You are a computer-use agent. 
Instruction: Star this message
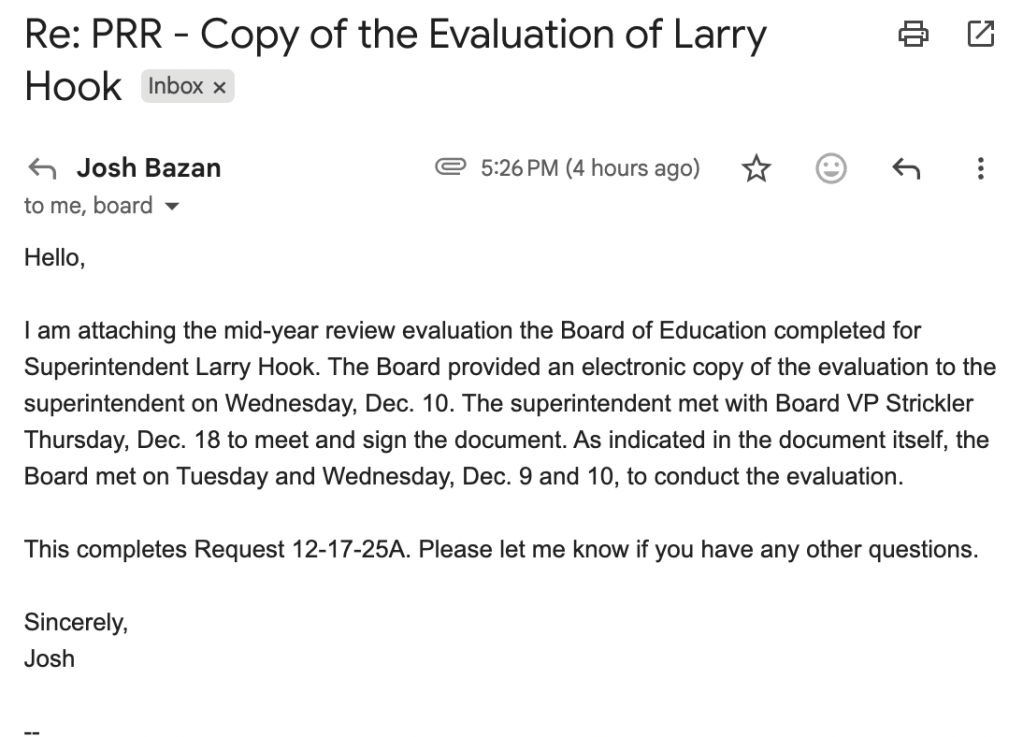coord(756,169)
